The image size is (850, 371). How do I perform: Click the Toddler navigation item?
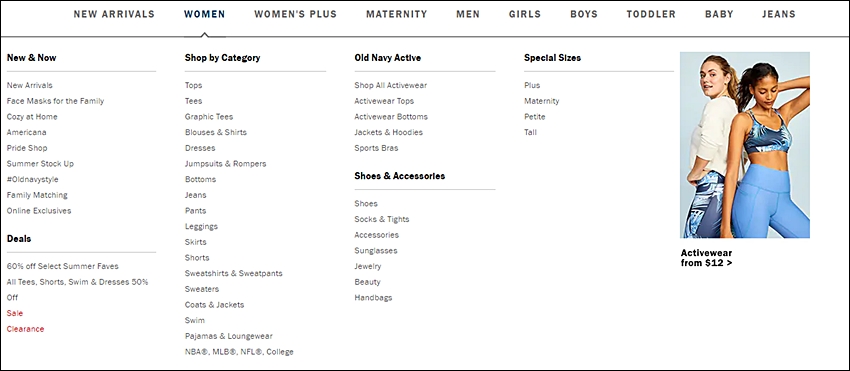651,15
